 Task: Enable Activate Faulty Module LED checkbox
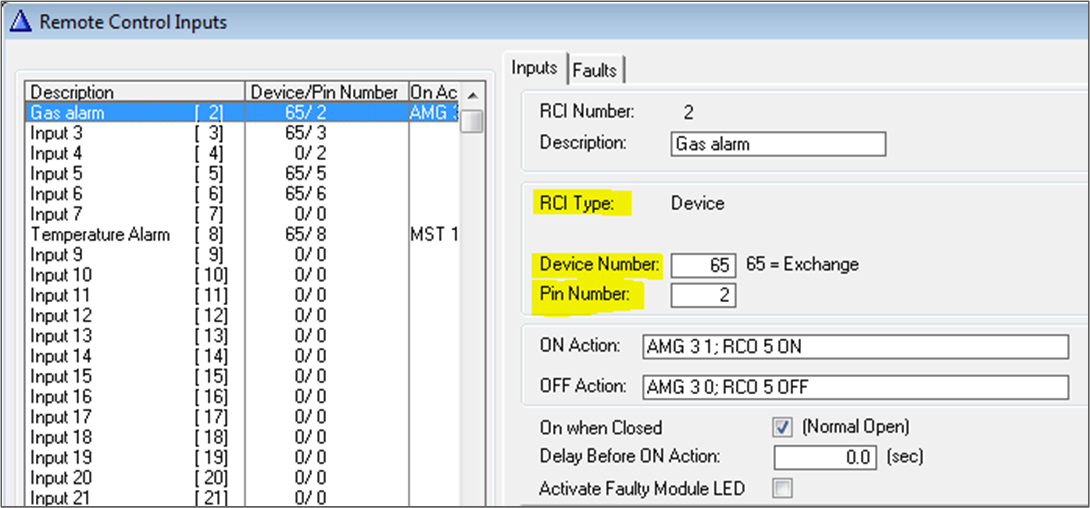(x=783, y=489)
